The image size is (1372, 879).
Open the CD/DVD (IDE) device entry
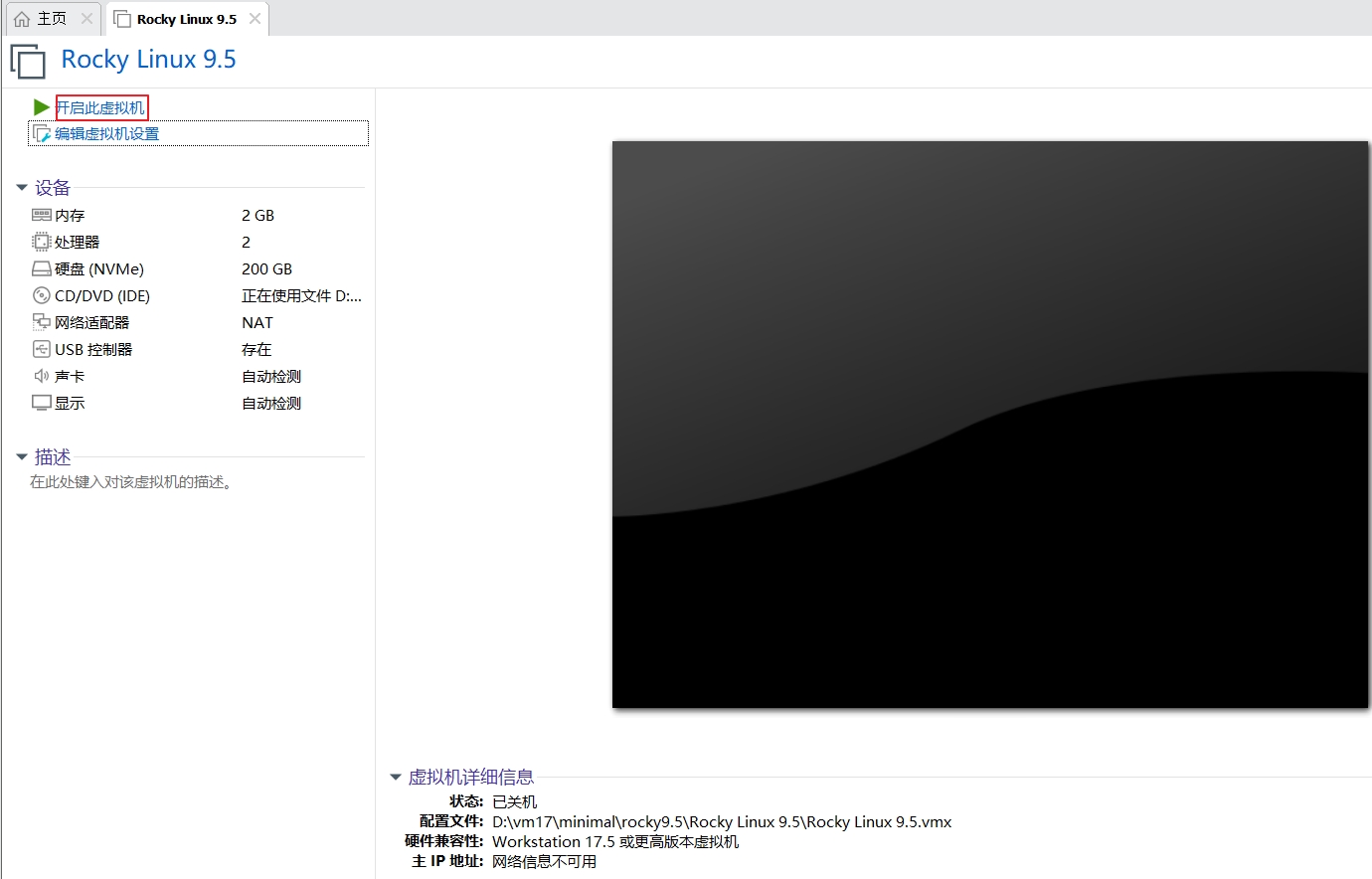click(x=102, y=295)
